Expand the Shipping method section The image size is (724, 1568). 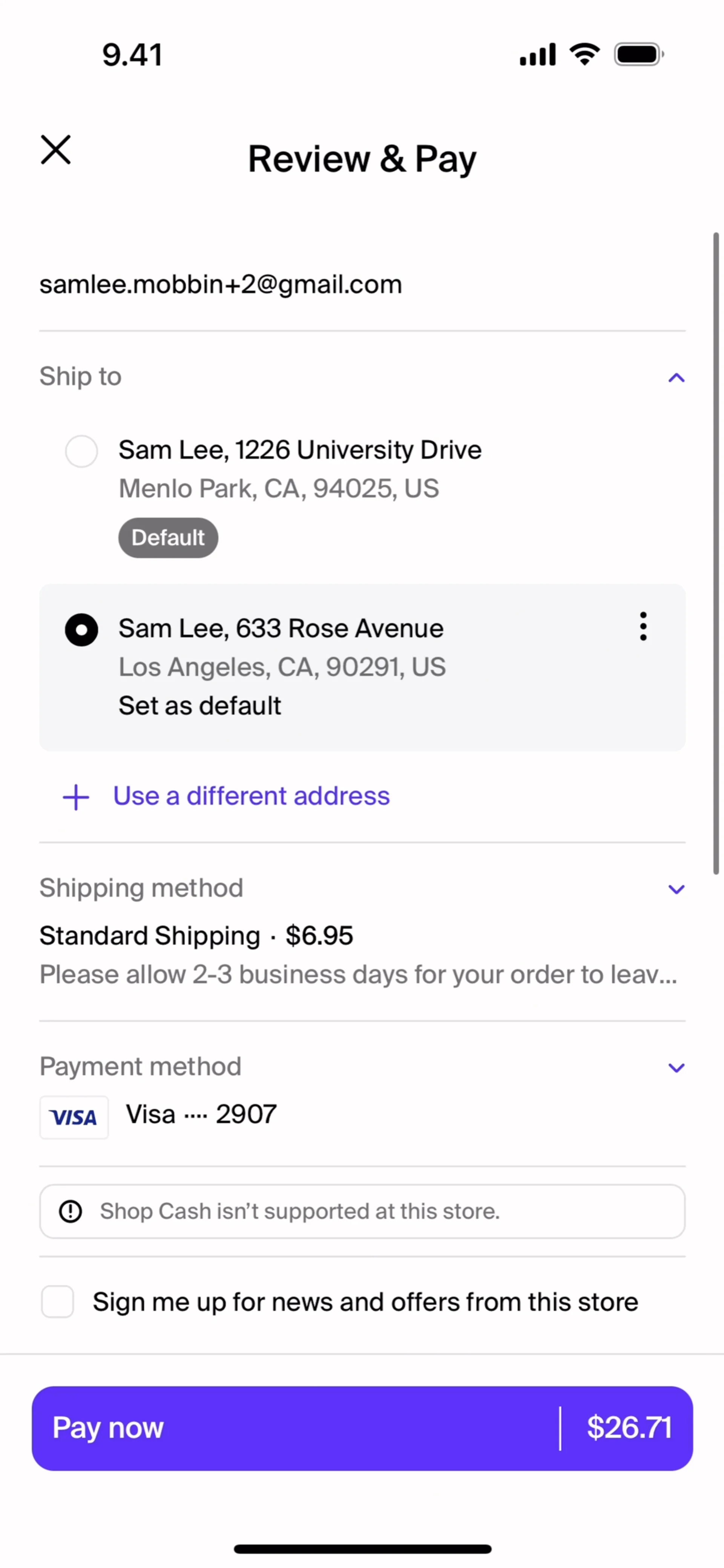(676, 889)
